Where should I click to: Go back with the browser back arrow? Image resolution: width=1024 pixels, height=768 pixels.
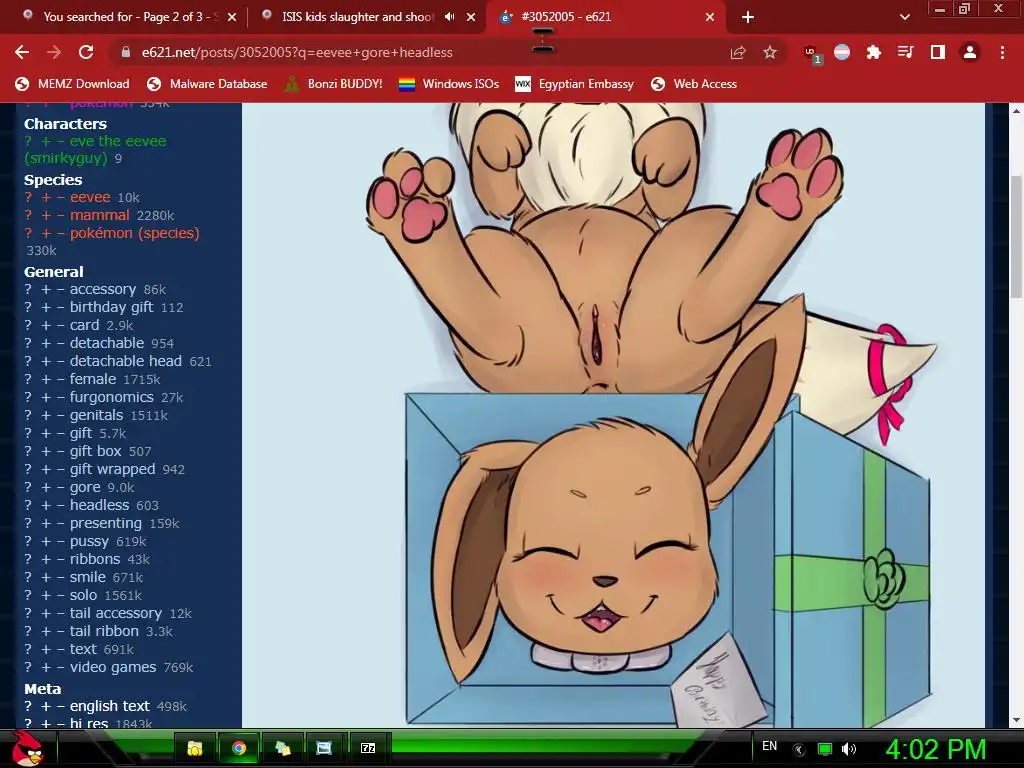point(22,52)
